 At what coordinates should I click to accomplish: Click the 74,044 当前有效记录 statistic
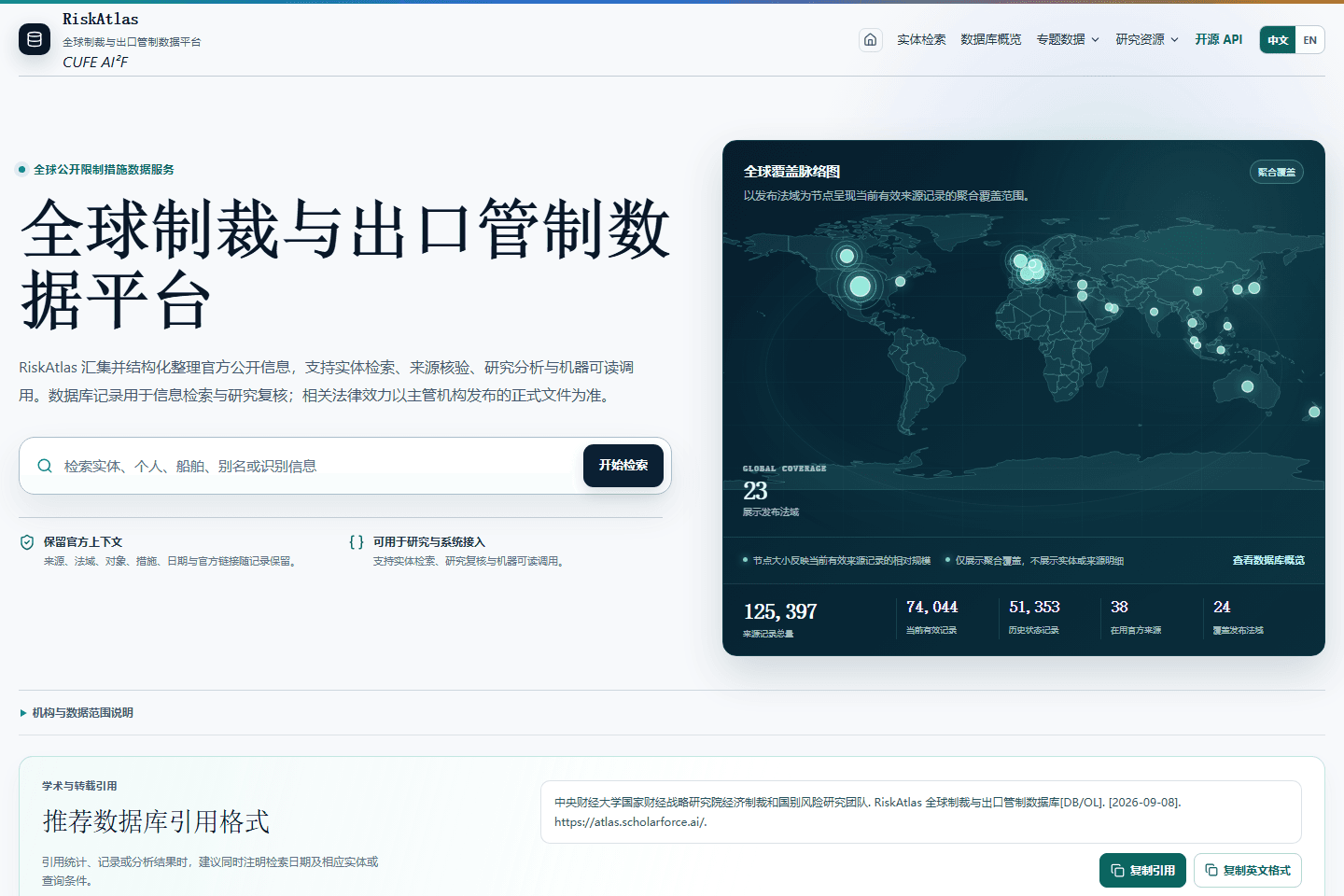[x=932, y=617]
